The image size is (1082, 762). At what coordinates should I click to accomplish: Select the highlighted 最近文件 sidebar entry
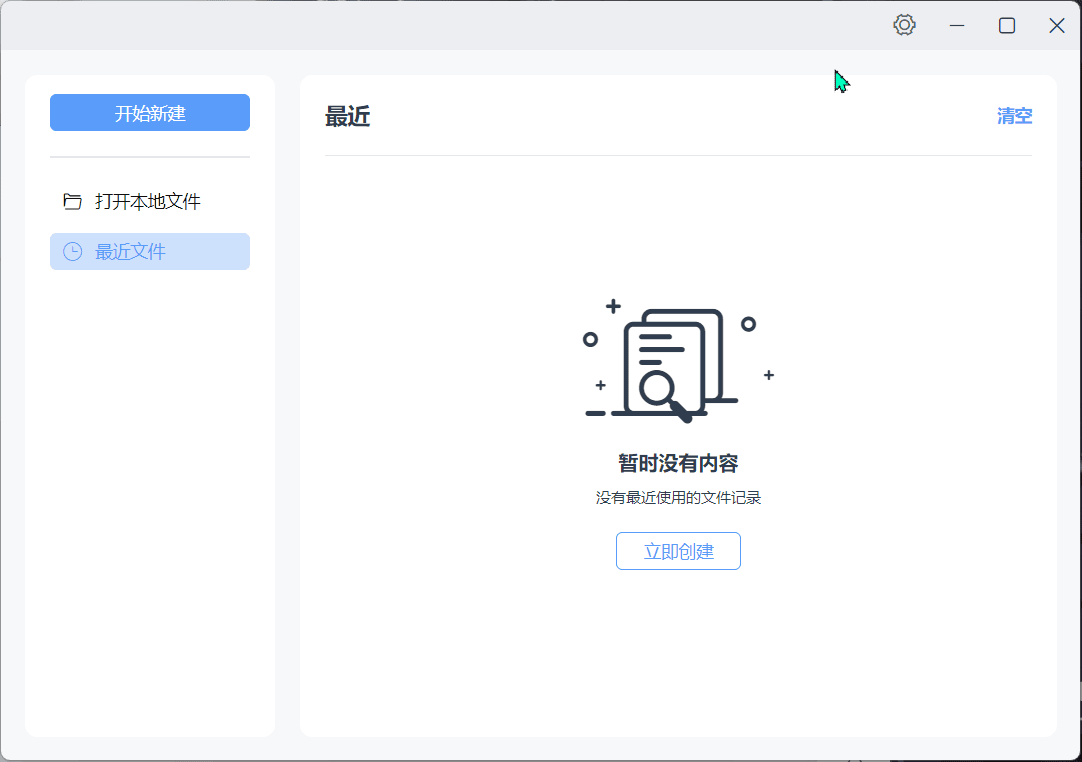tap(147, 251)
